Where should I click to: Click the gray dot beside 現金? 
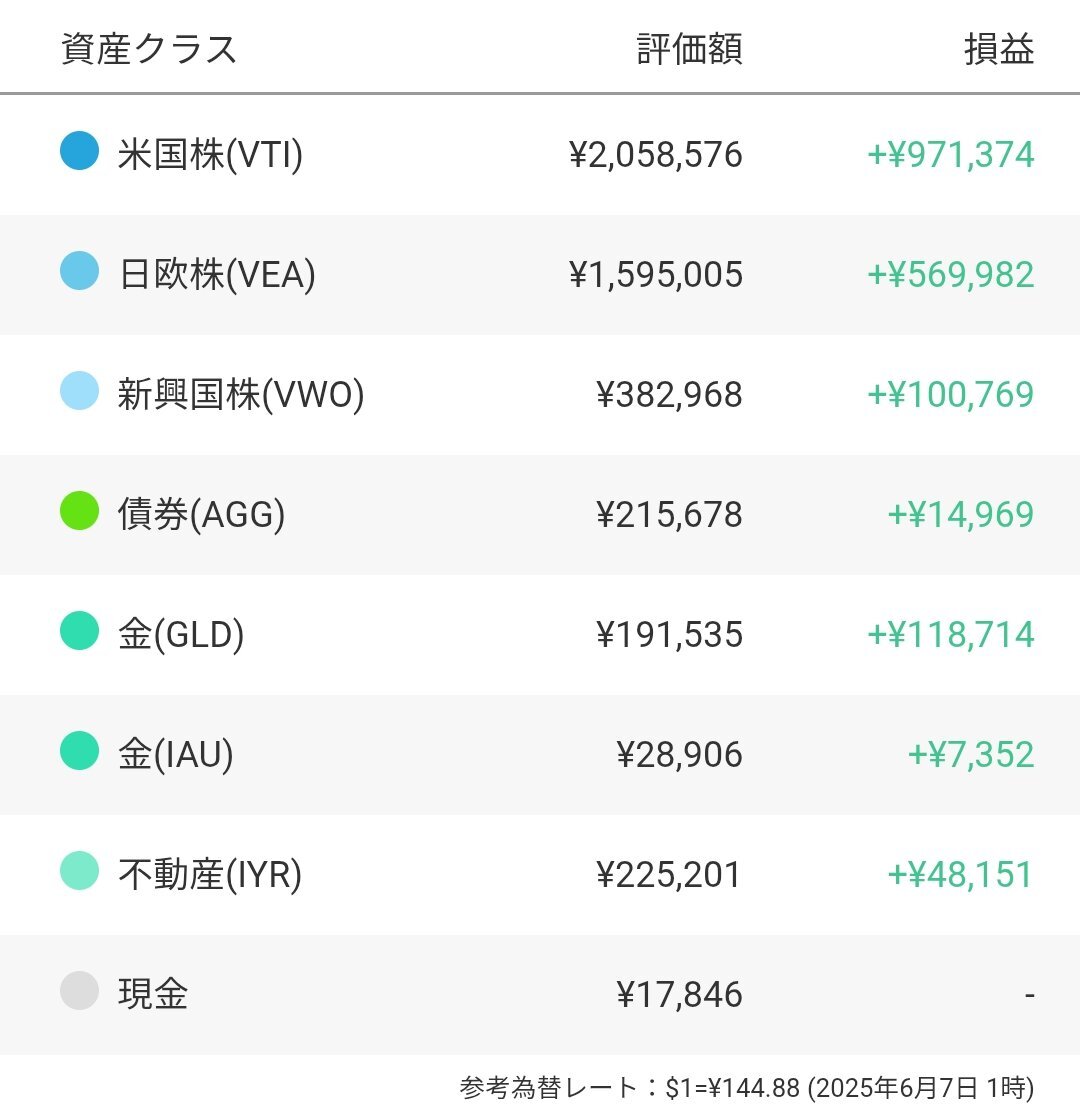(79, 991)
